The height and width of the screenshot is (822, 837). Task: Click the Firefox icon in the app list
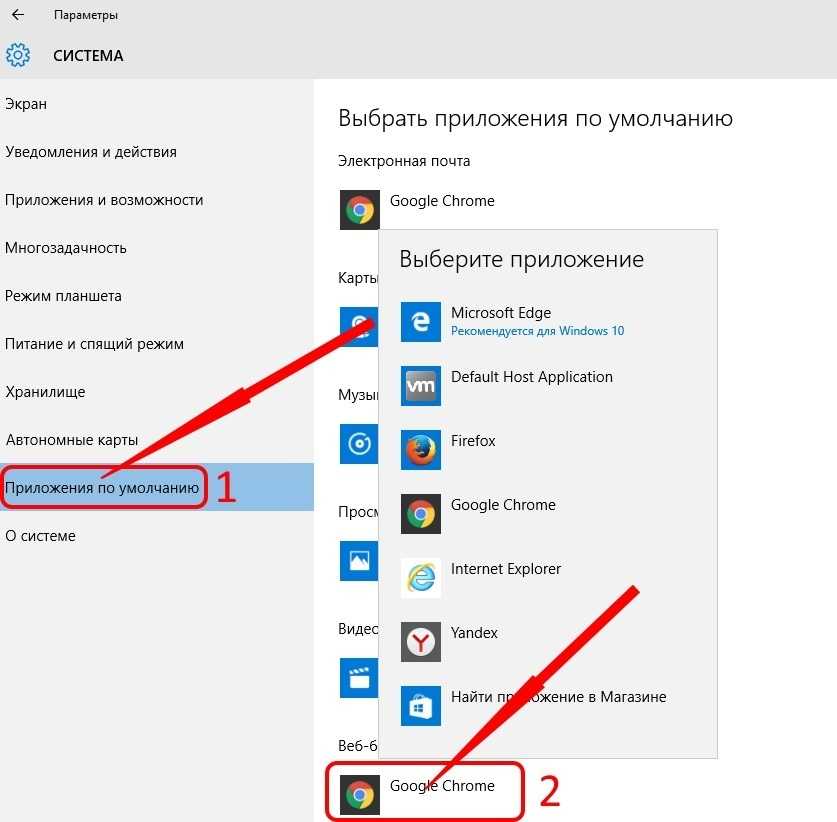pos(421,450)
